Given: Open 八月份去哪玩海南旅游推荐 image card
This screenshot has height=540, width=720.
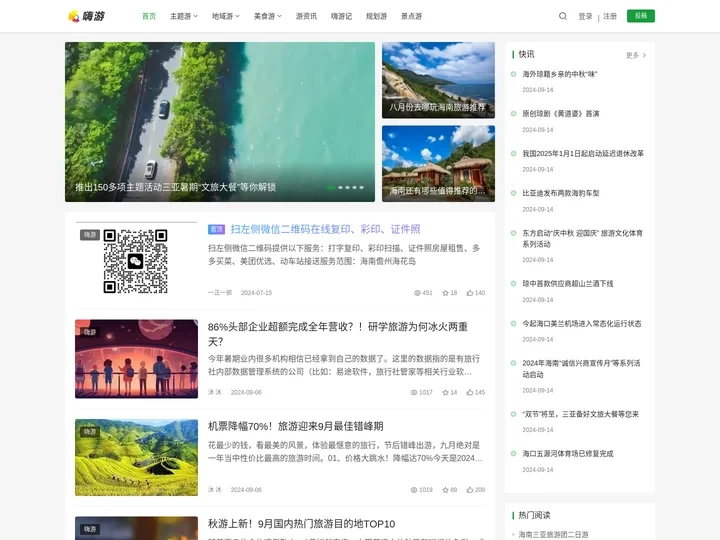Looking at the screenshot, I should 438,80.
